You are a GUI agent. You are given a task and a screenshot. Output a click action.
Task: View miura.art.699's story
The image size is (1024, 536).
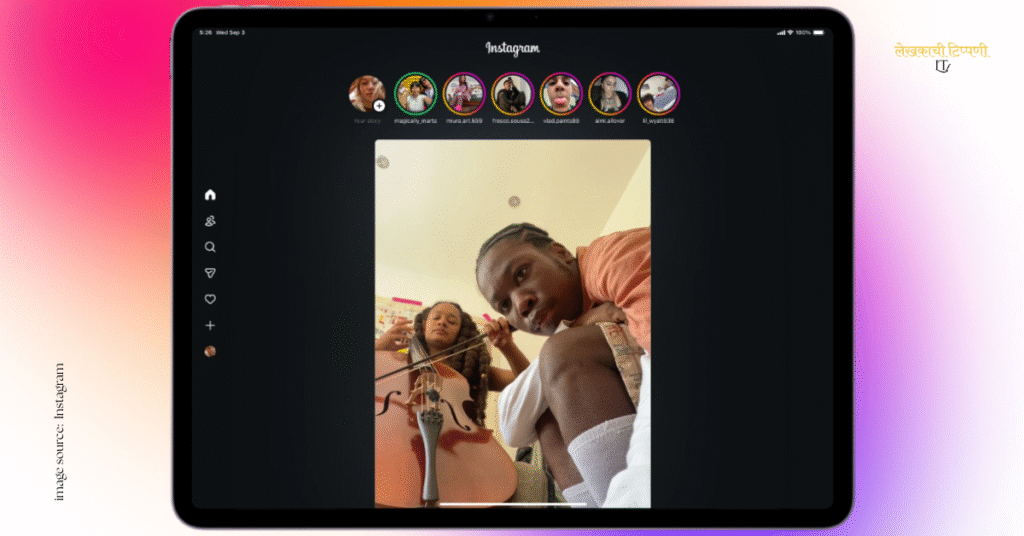click(464, 93)
